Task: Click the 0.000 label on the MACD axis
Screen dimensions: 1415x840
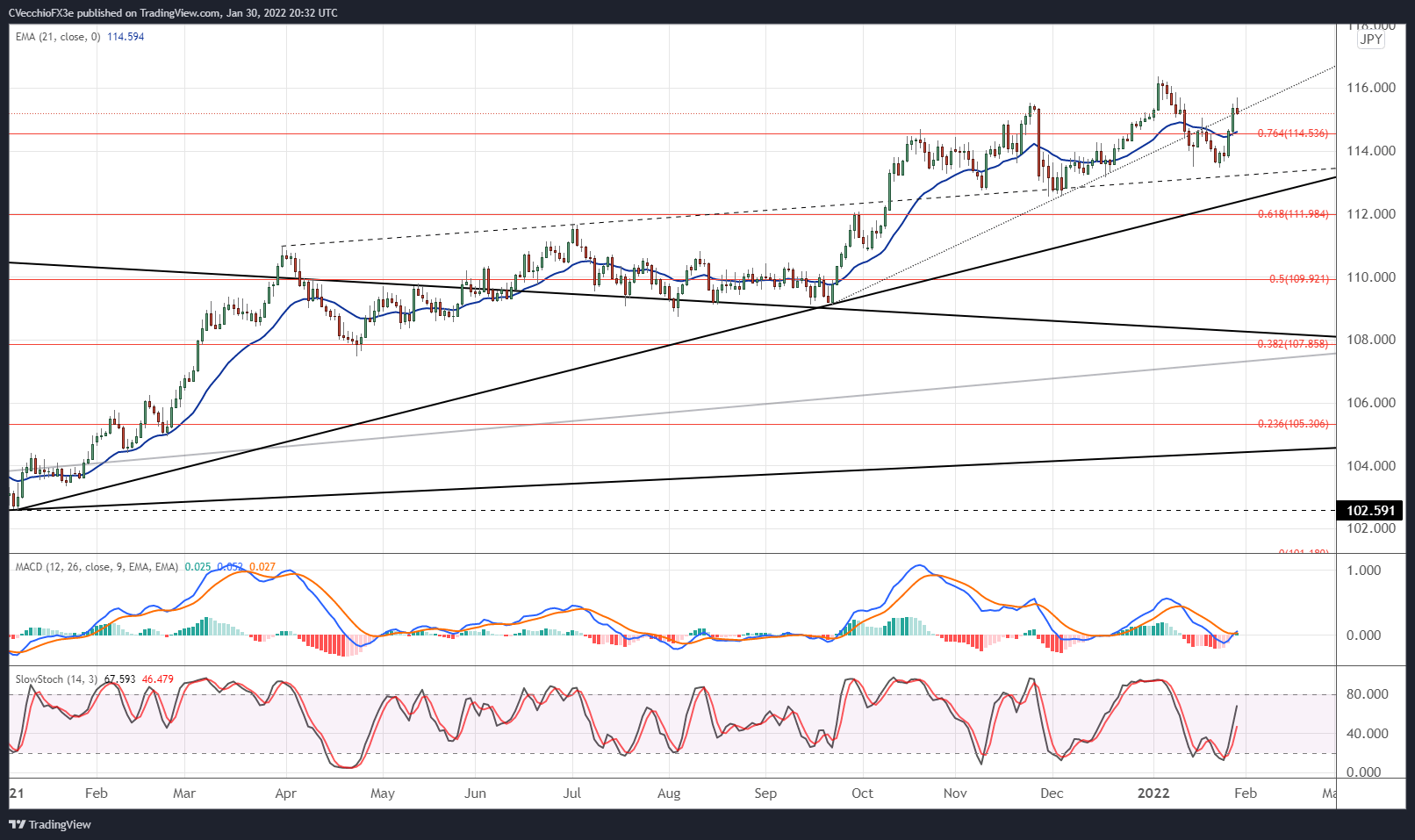Action: (x=1363, y=635)
